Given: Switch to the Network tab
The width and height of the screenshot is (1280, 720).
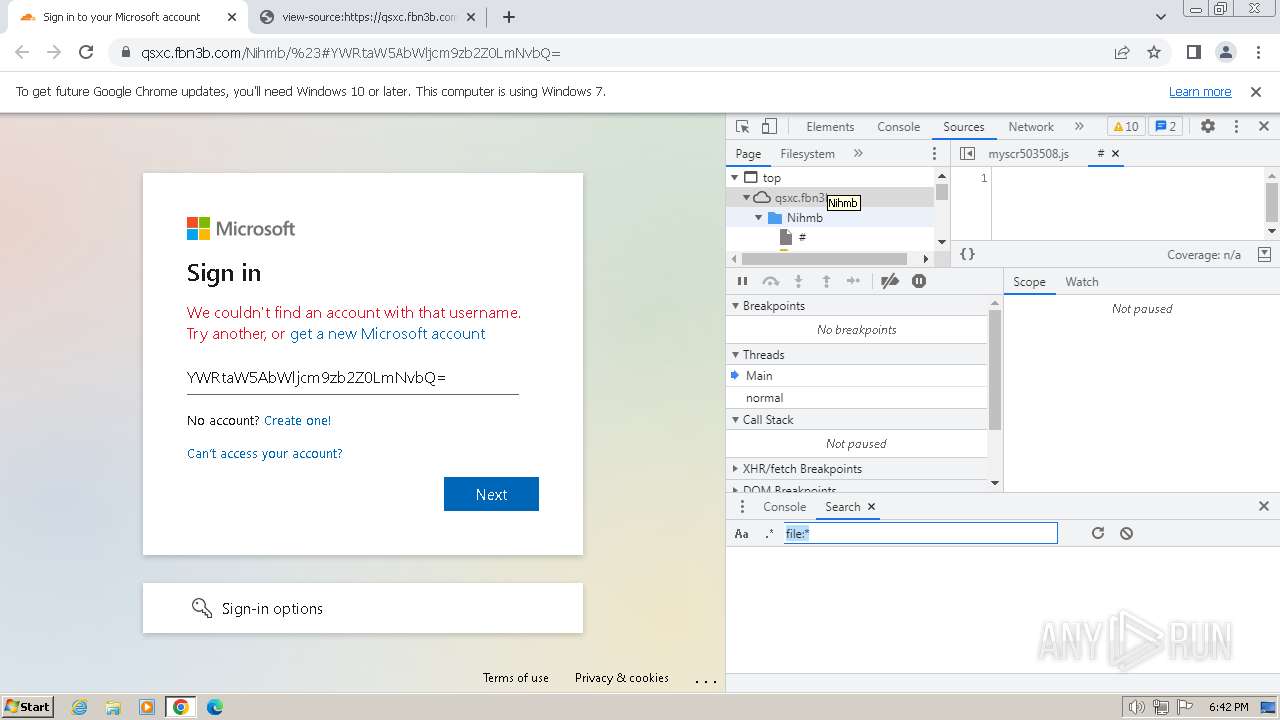Looking at the screenshot, I should 1031,127.
